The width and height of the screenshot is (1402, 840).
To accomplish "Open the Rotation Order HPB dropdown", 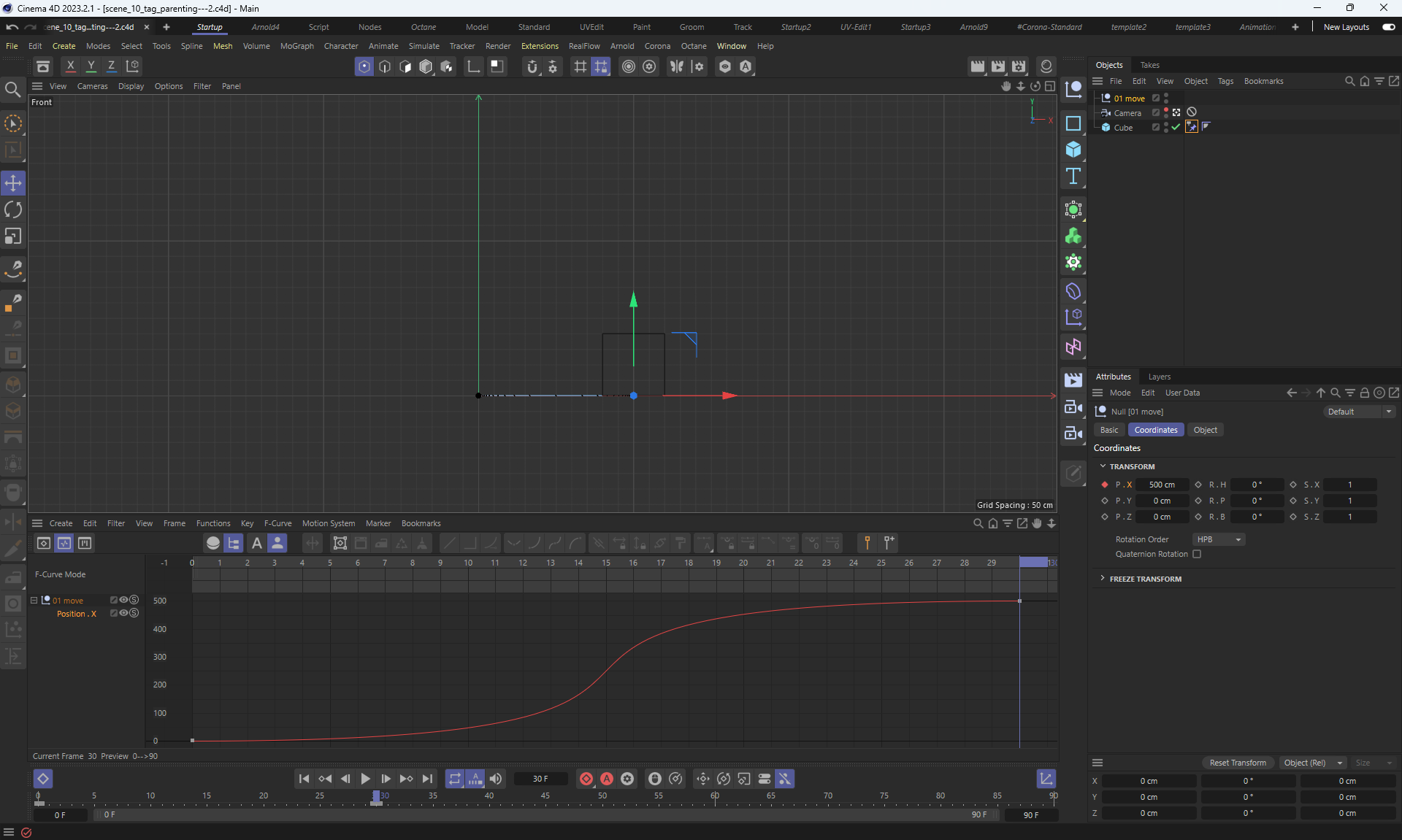I will point(1218,539).
